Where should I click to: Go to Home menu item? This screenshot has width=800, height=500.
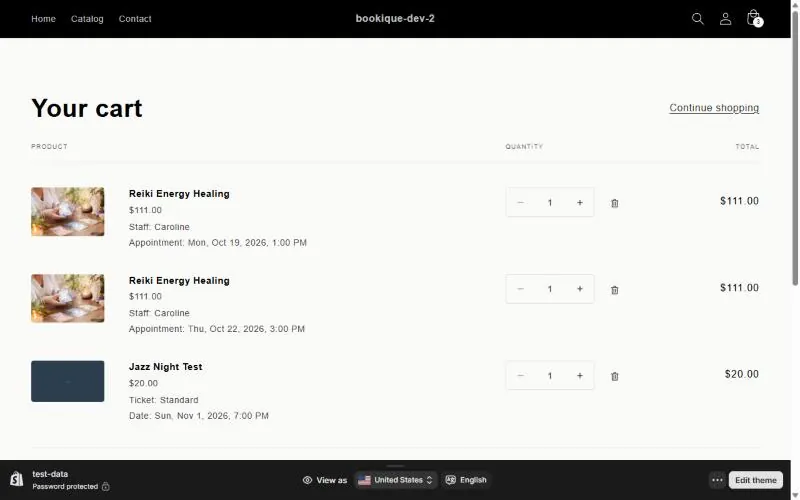click(43, 19)
